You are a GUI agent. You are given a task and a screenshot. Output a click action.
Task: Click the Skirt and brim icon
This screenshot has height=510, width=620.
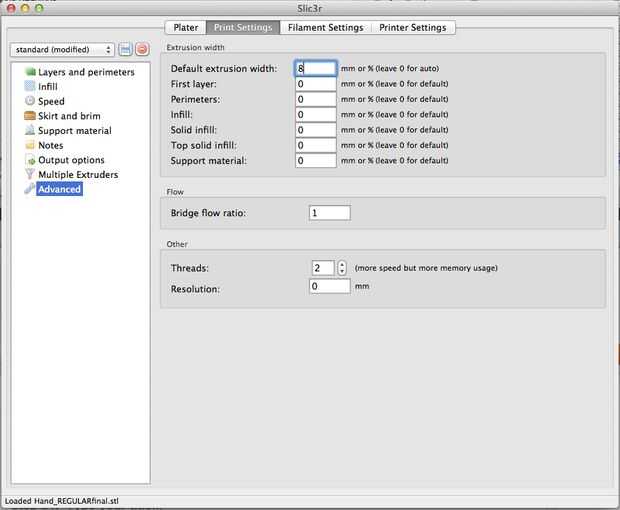pos(30,115)
